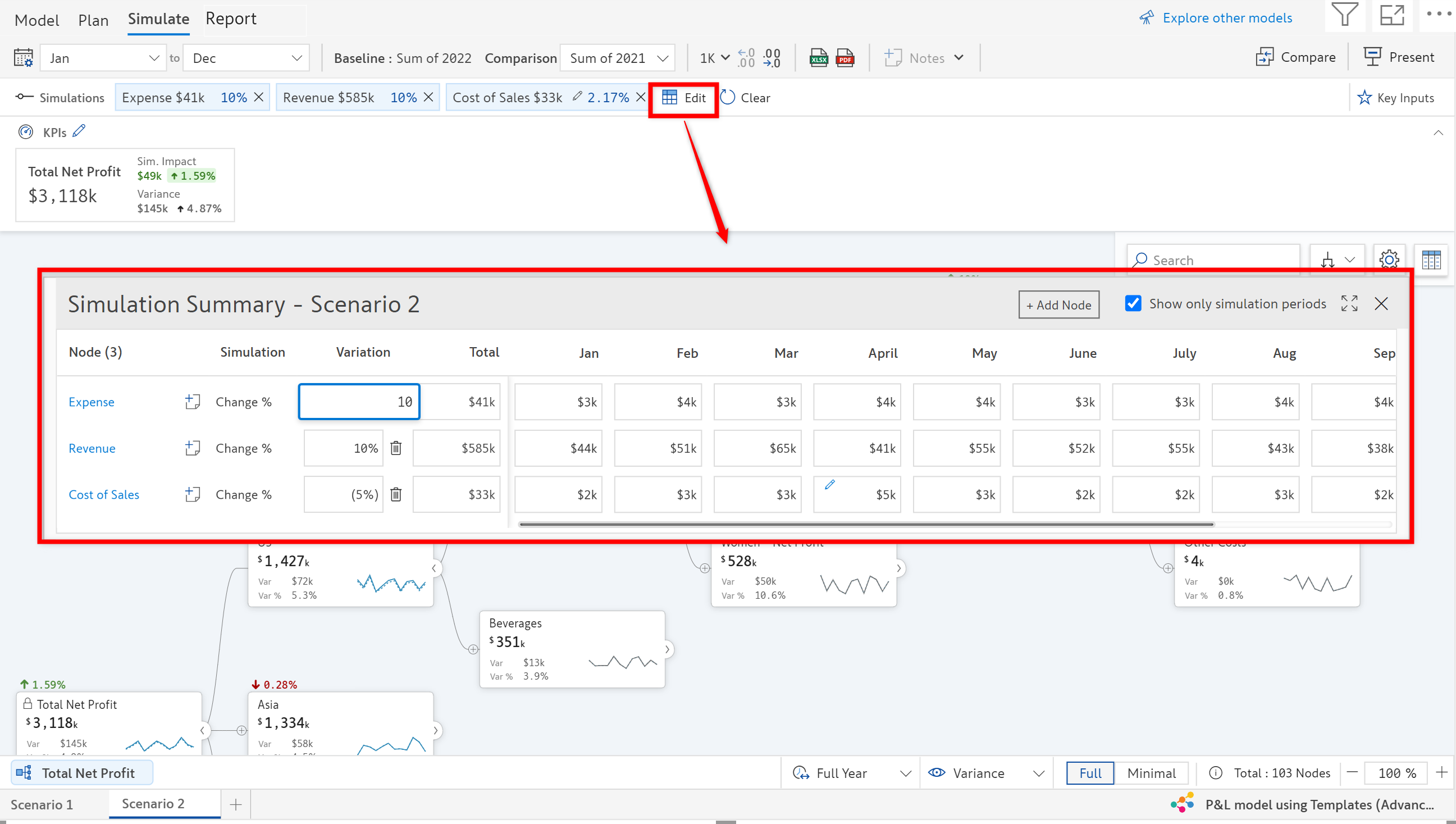
Task: Click the horizontal scrollbar in summary table
Action: click(x=865, y=524)
